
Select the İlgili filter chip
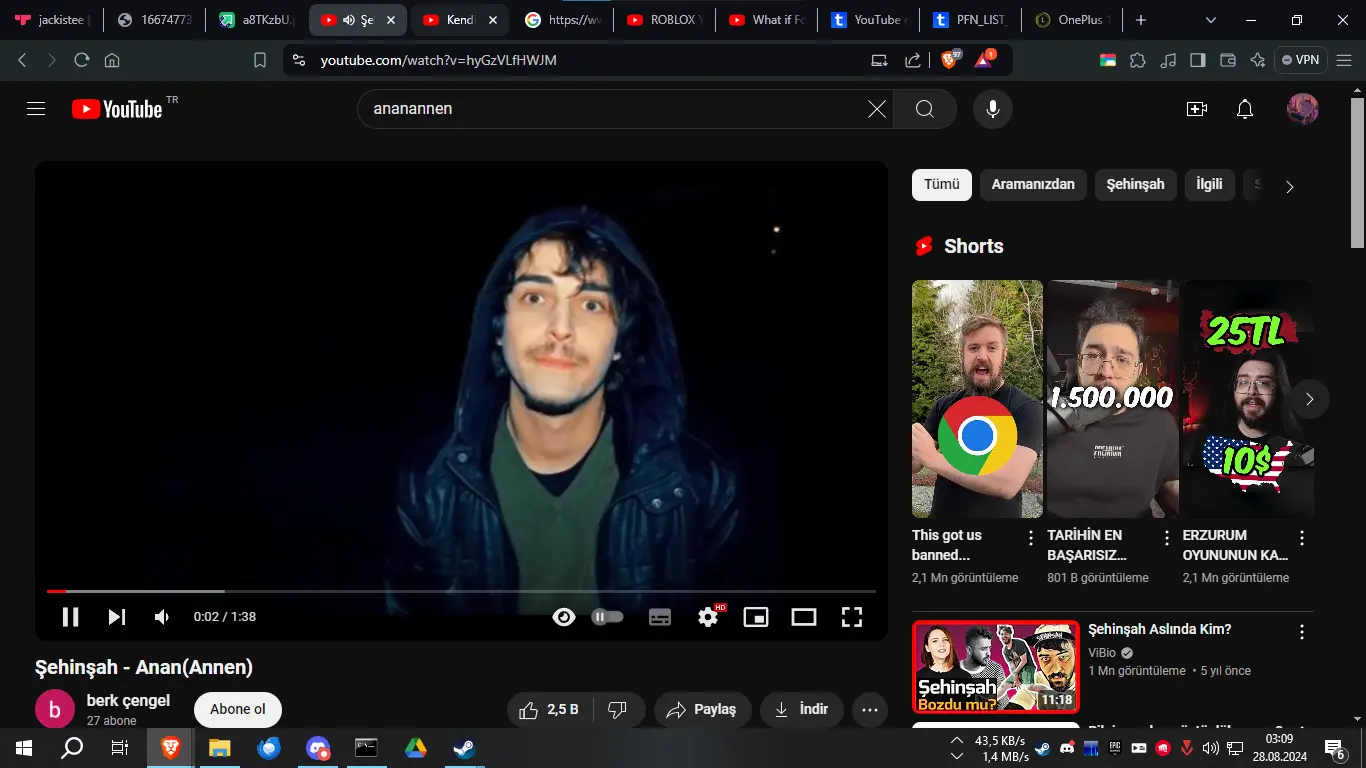pyautogui.click(x=1210, y=185)
